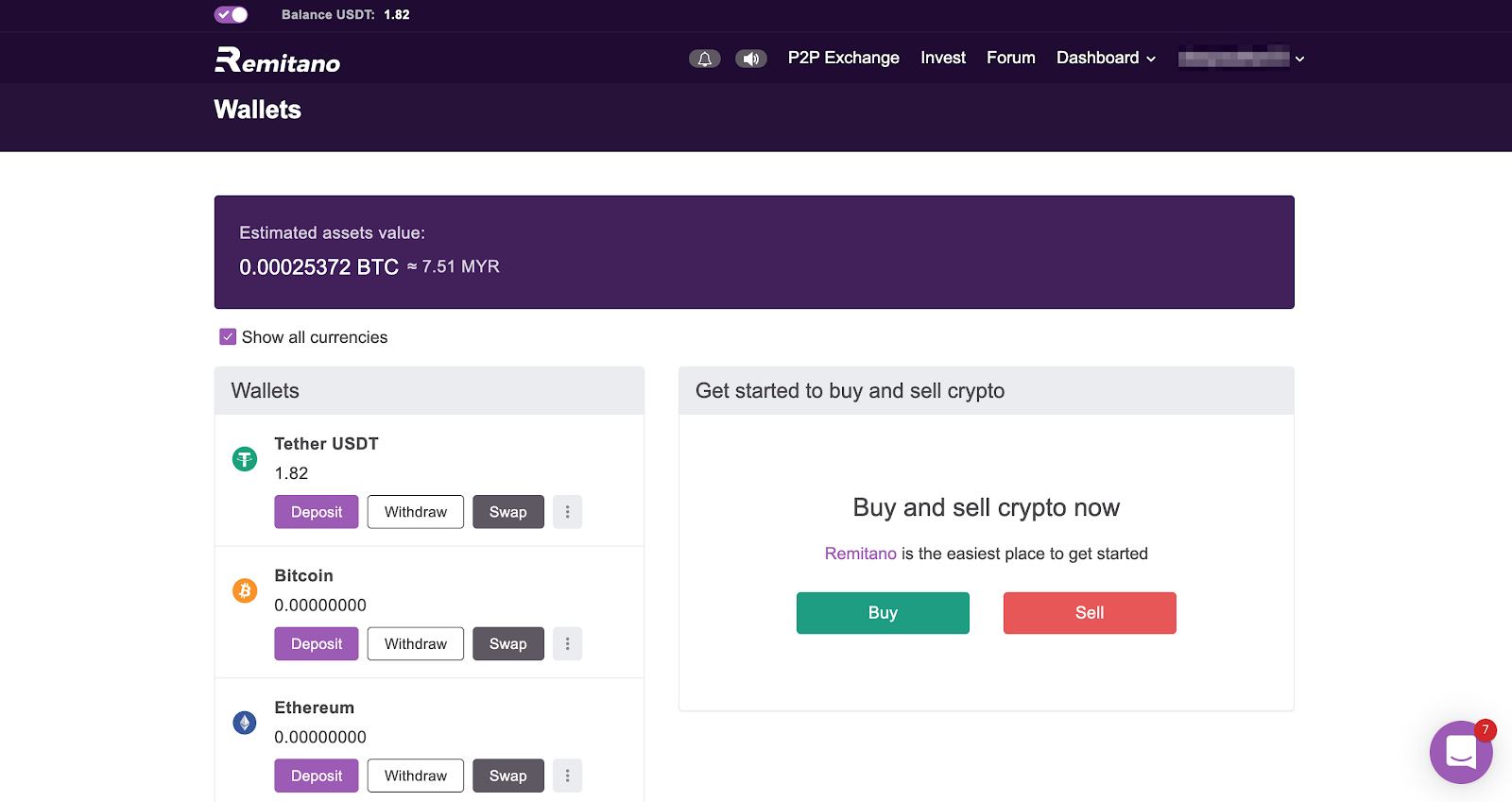Toggle the switch beside Balance USDT
Image resolution: width=1512 pixels, height=802 pixels.
(231, 14)
